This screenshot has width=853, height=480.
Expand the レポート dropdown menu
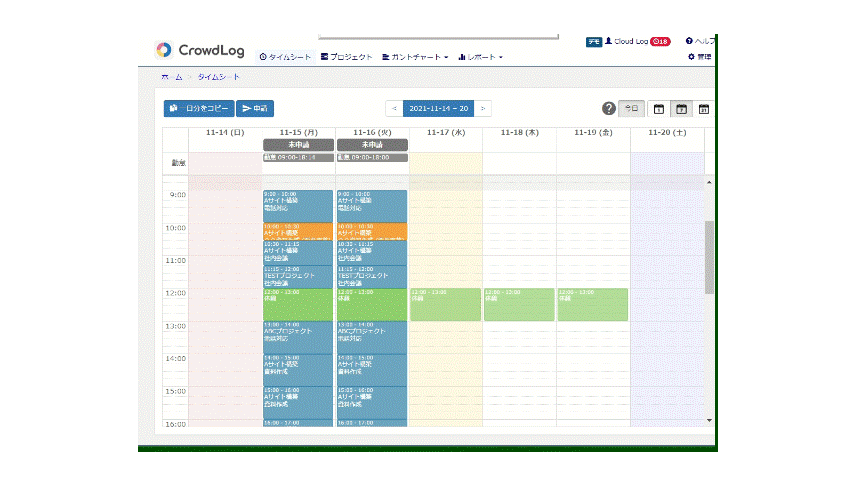click(x=480, y=57)
